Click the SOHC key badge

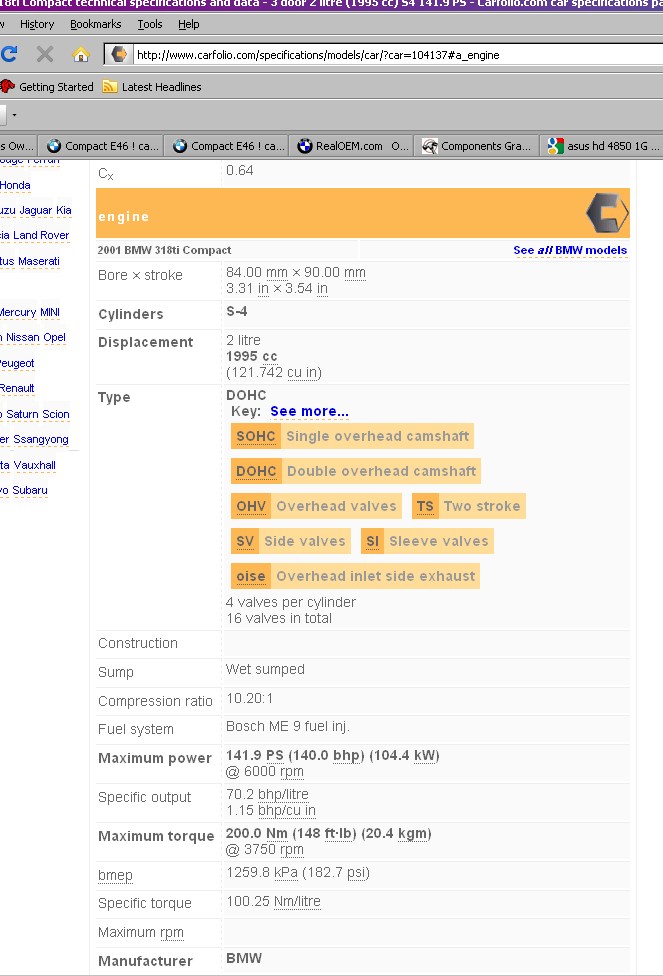point(352,436)
